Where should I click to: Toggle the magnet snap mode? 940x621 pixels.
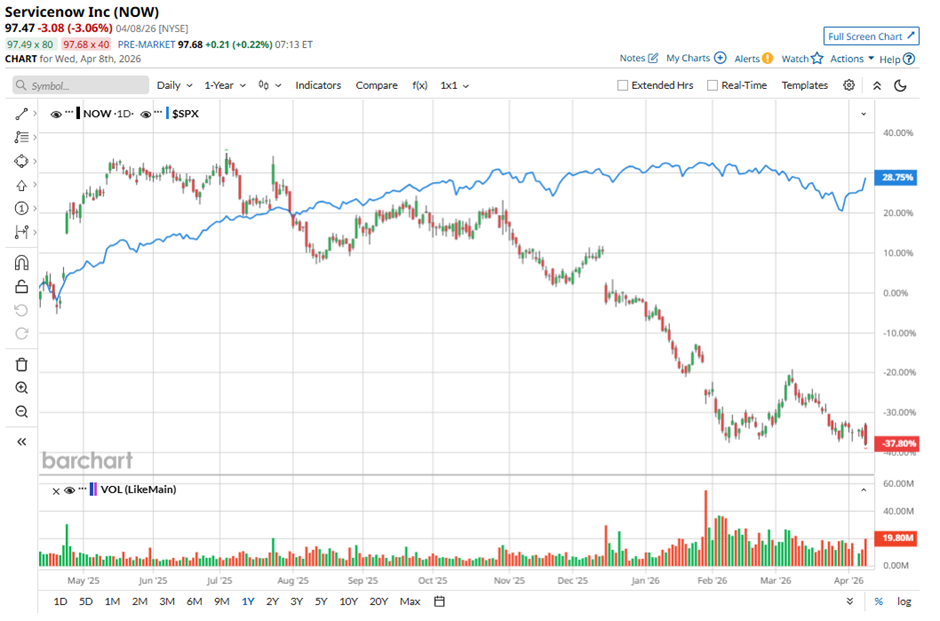(22, 263)
